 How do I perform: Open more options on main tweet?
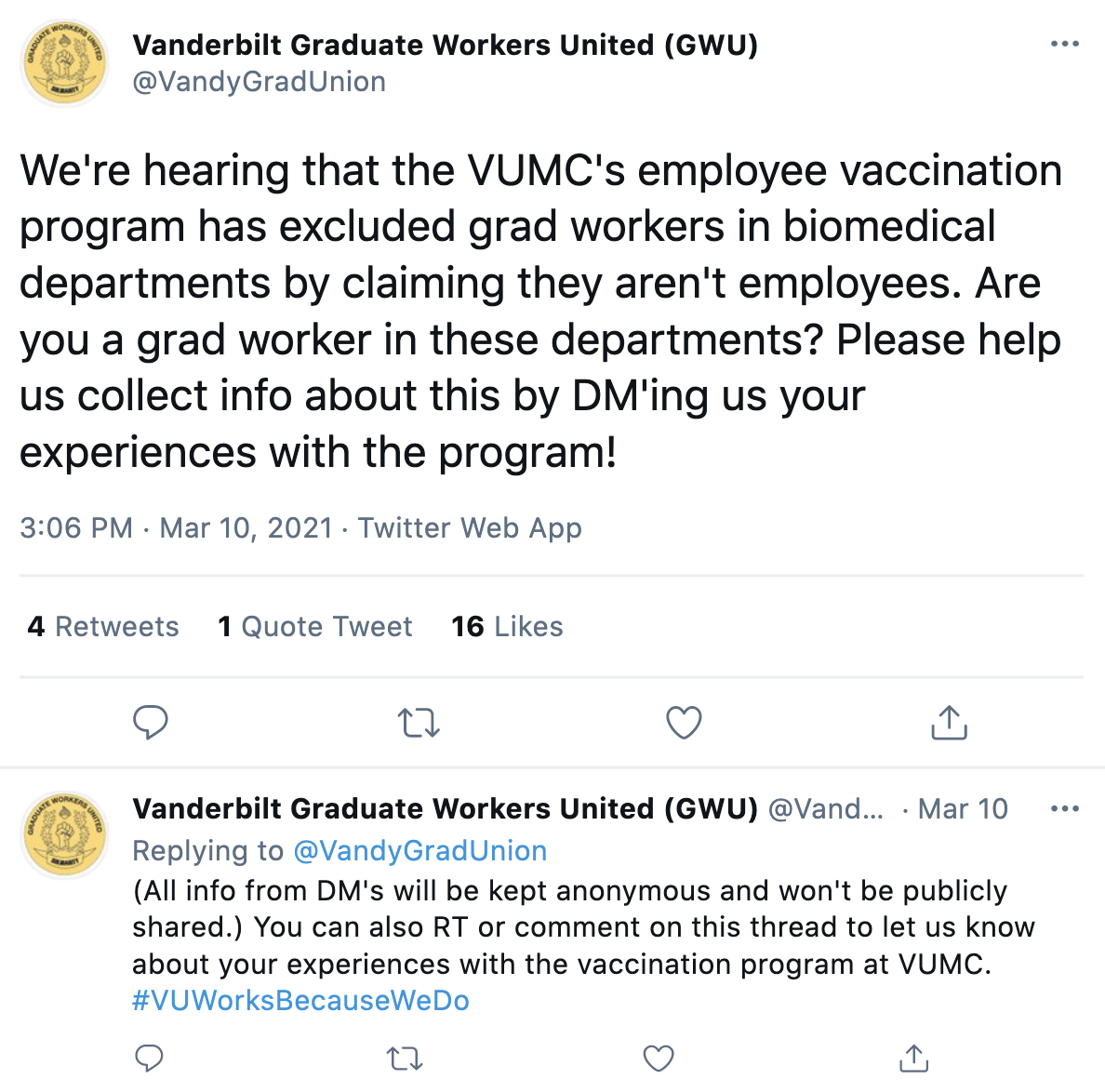coord(1064,44)
